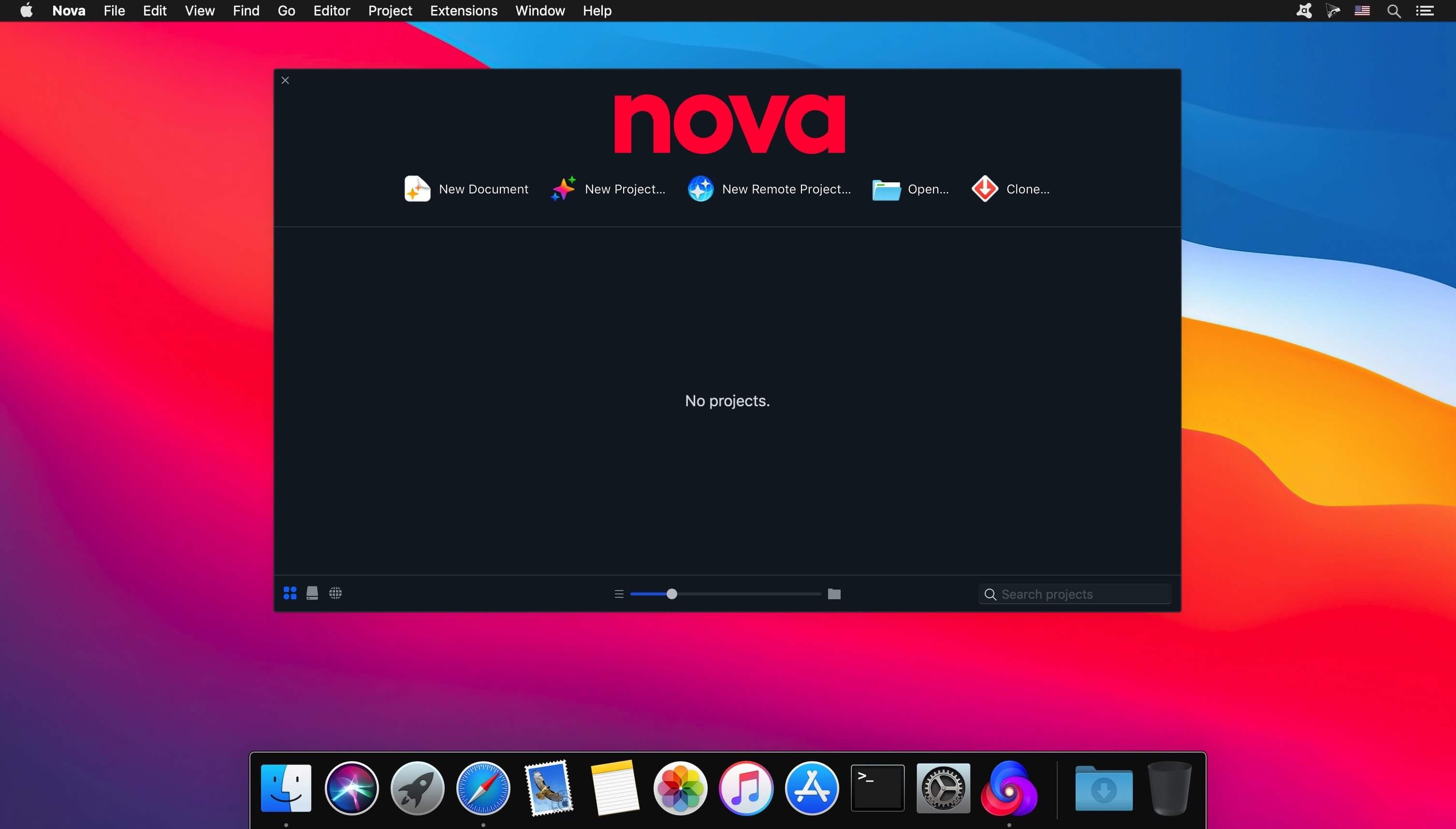
Task: Click the globe remote view icon
Action: [335, 593]
